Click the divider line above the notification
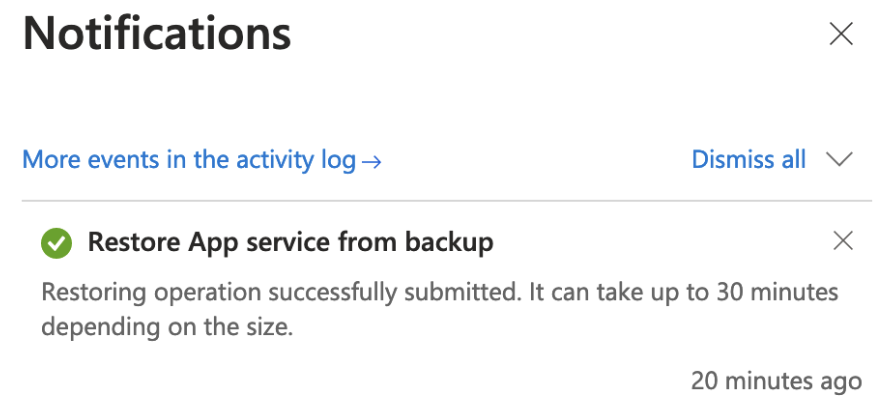The image size is (884, 414). click(x=440, y=202)
